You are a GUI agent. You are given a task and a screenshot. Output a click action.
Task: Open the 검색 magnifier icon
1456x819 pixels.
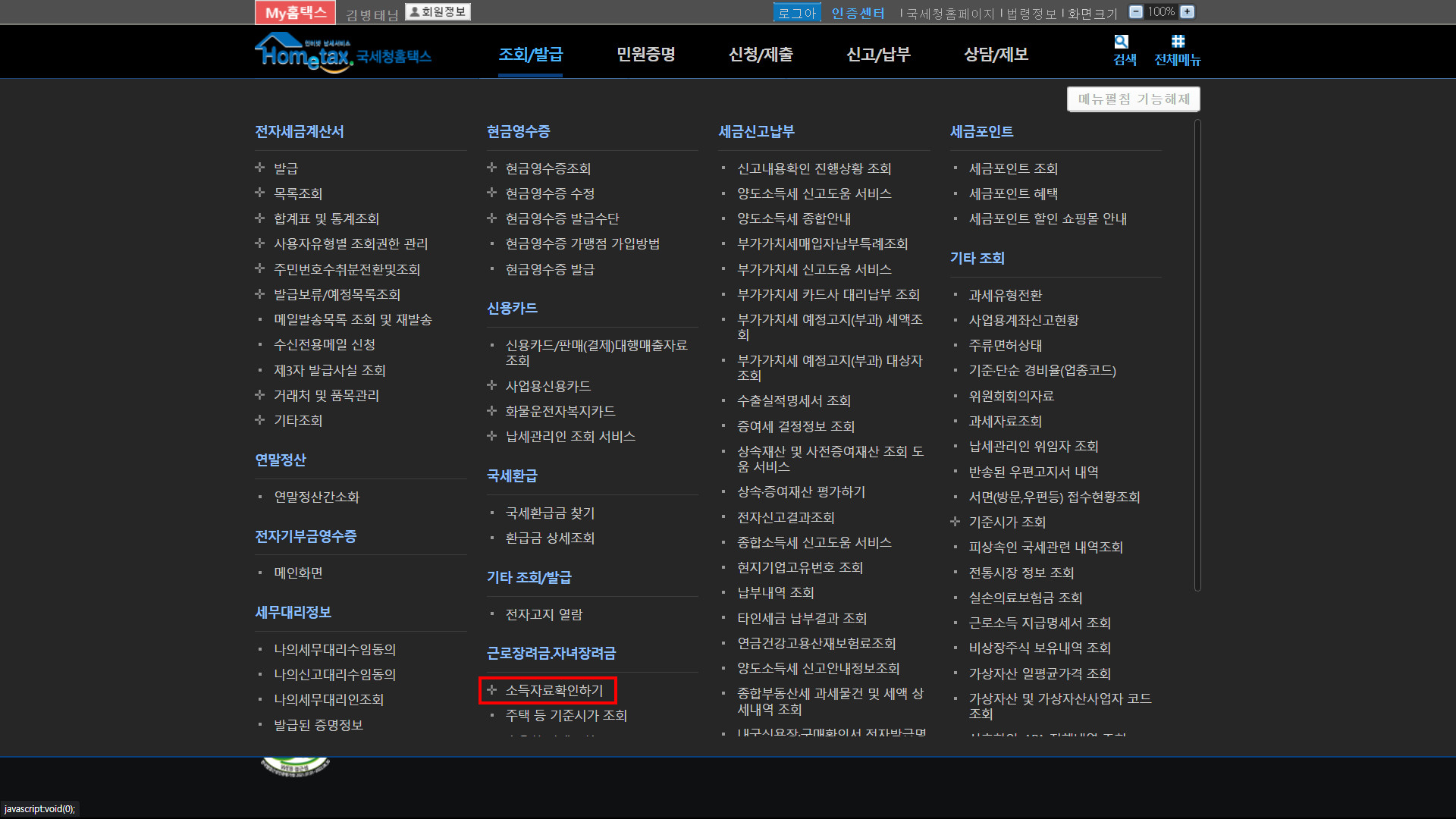coord(1121,42)
